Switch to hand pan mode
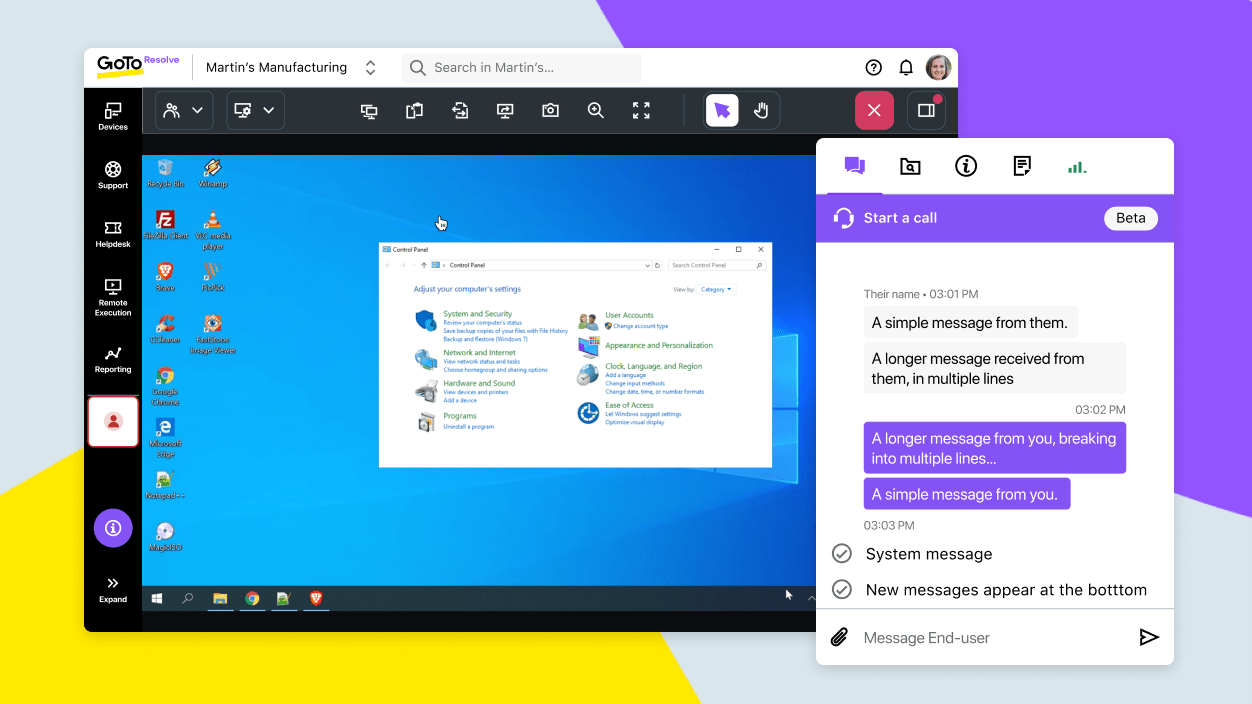 761,111
